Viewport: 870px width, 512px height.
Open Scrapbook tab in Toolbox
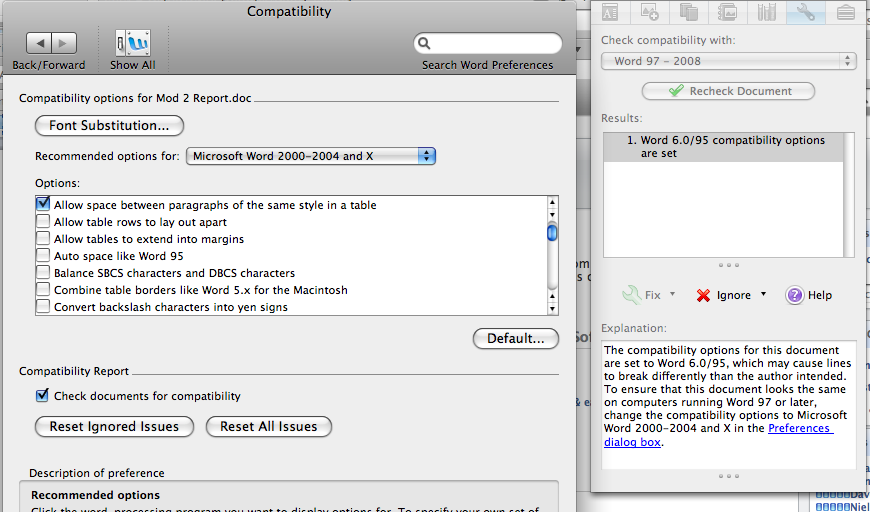tap(689, 12)
